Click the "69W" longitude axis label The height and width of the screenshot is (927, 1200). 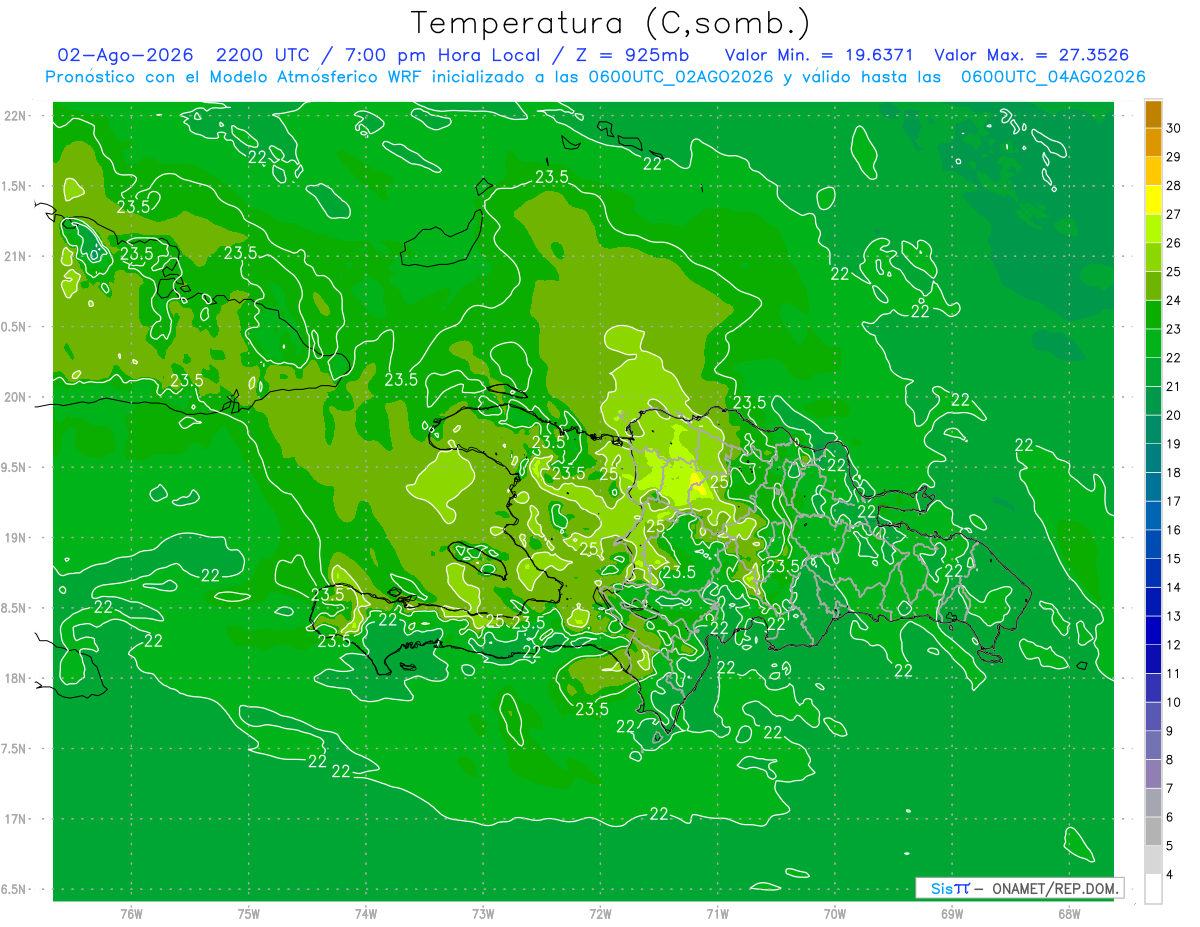click(952, 913)
